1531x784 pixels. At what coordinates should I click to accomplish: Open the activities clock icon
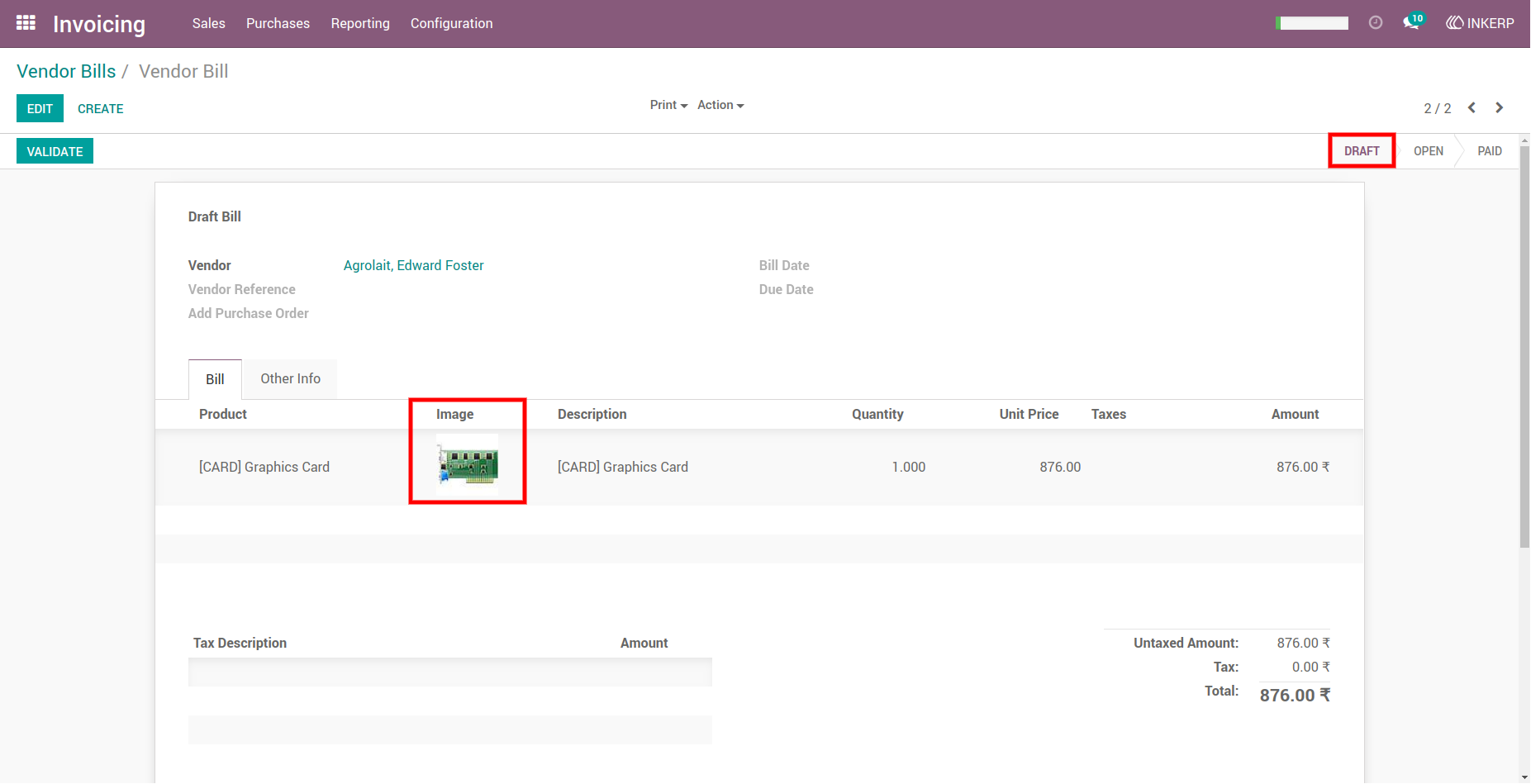(x=1376, y=23)
